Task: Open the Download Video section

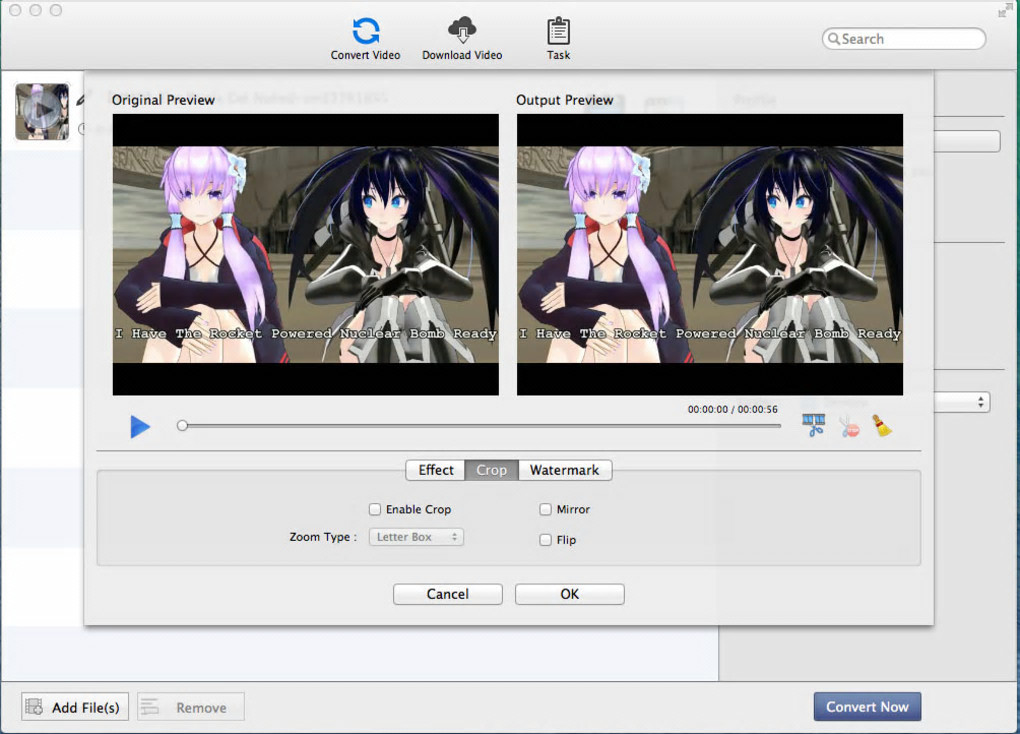Action: click(x=462, y=38)
